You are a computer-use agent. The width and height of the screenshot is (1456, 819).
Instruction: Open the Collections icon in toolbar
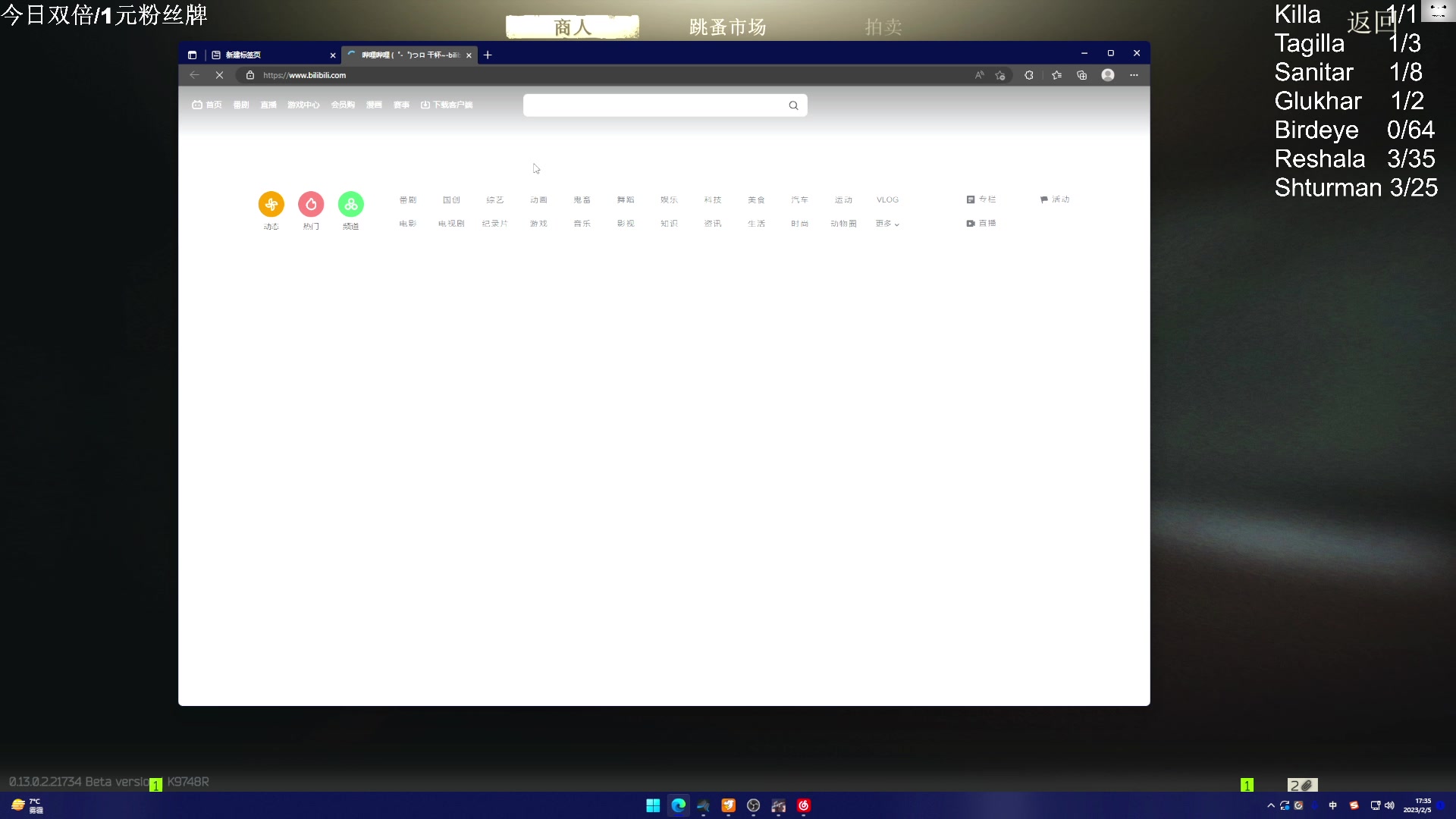click(1082, 75)
